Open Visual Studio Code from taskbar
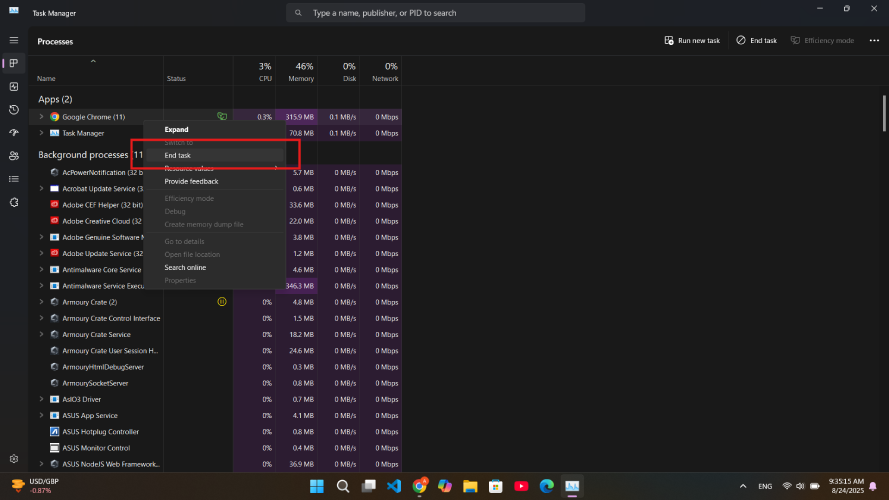 [394, 486]
